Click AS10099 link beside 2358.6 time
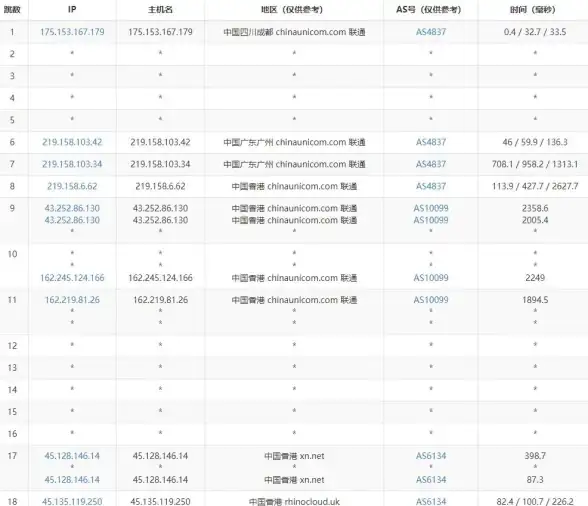 tap(431, 208)
